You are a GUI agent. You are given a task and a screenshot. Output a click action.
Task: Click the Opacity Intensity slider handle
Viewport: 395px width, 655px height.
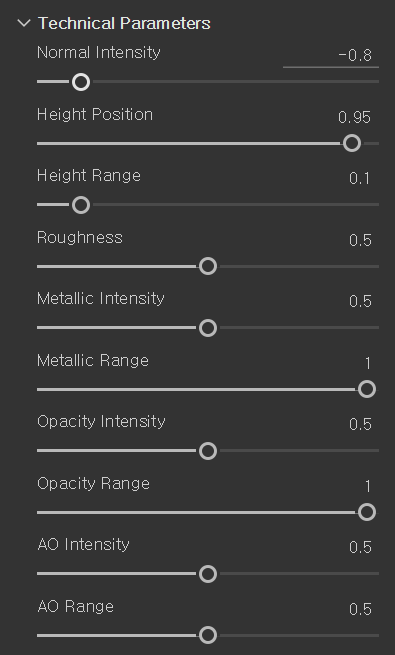click(x=208, y=451)
